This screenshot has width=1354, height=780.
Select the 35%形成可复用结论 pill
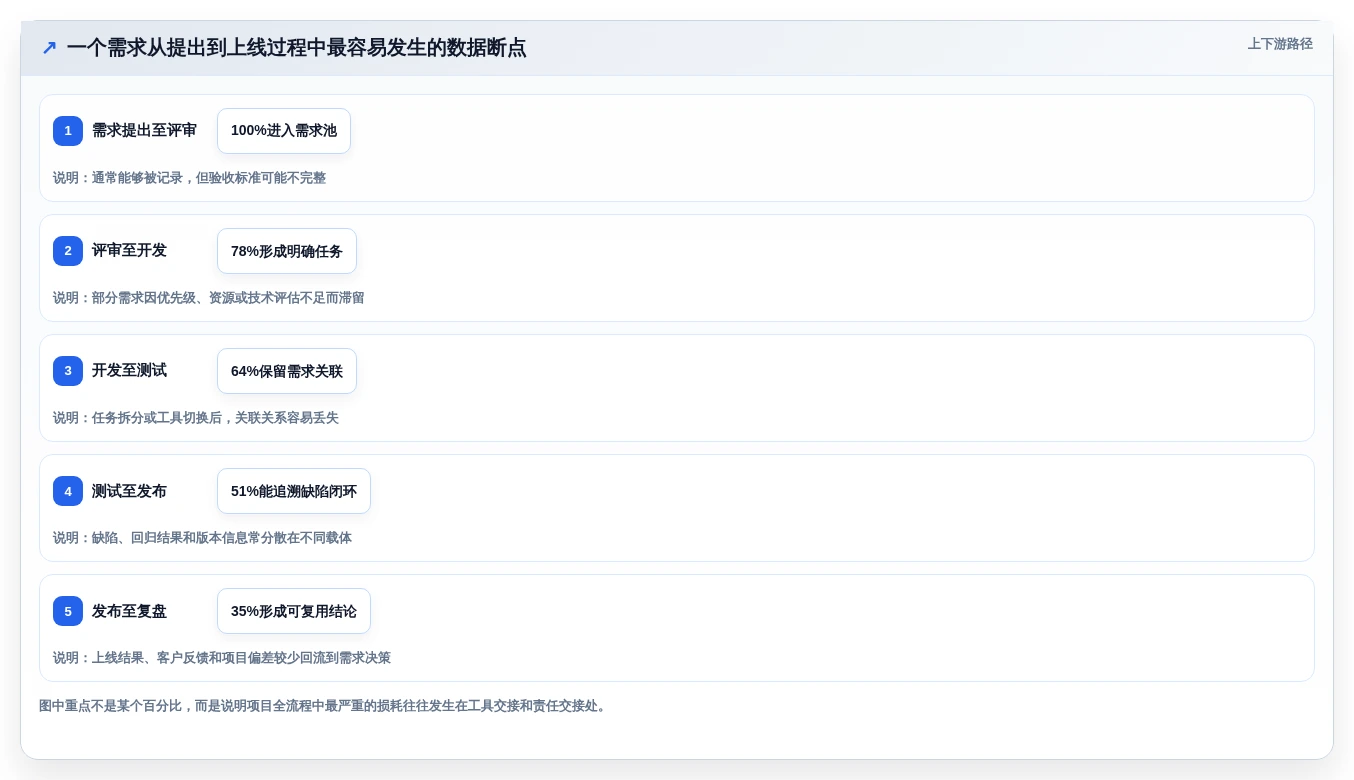click(x=294, y=611)
